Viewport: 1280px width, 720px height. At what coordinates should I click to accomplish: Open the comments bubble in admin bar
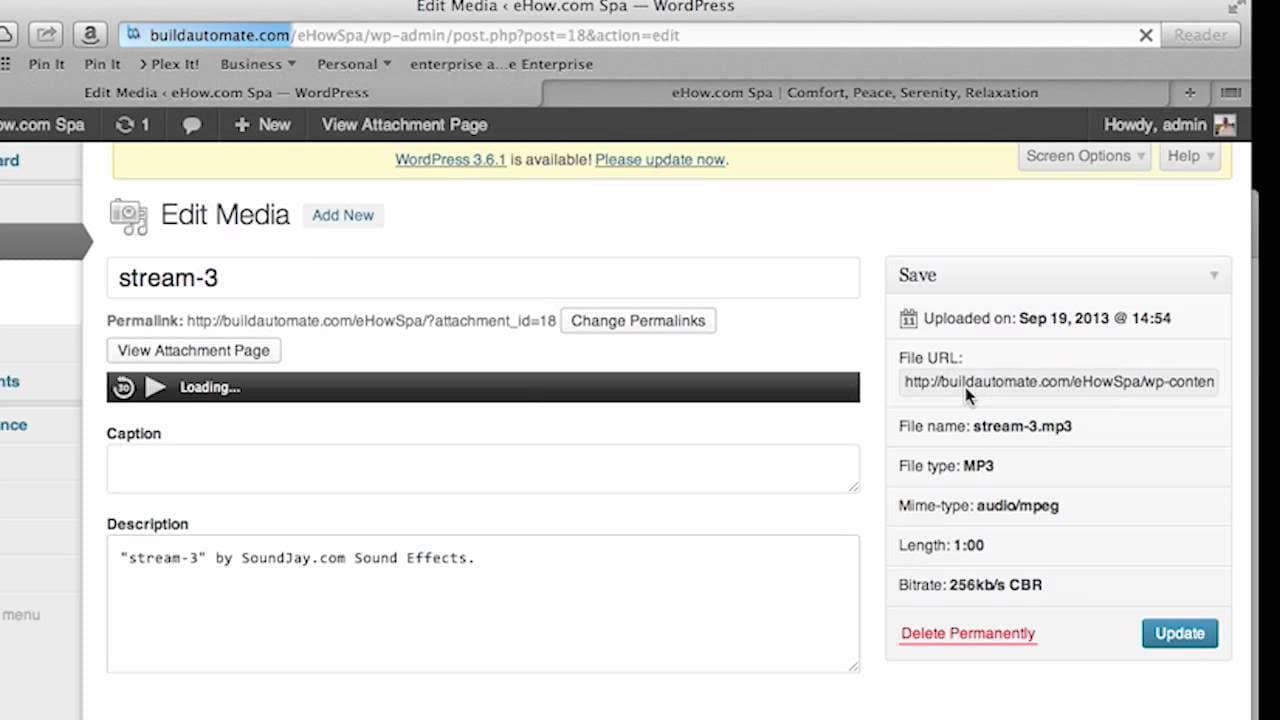[x=191, y=125]
